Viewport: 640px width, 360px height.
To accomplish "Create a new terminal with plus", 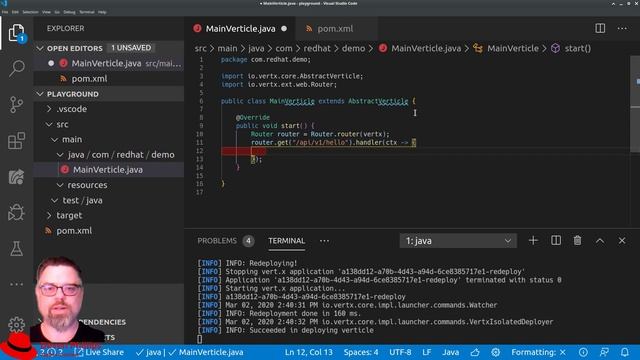I will click(533, 240).
